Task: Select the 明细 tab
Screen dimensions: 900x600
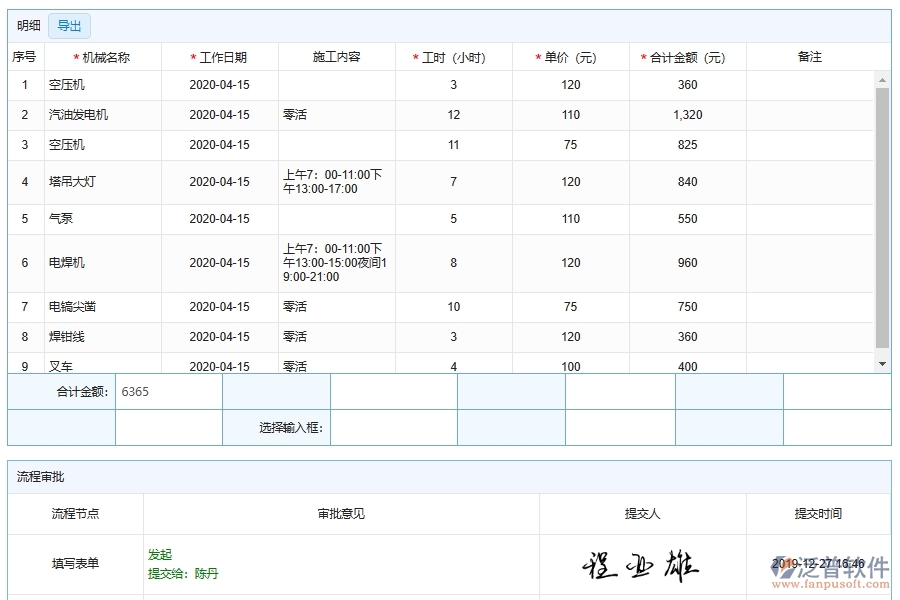Action: [x=27, y=26]
